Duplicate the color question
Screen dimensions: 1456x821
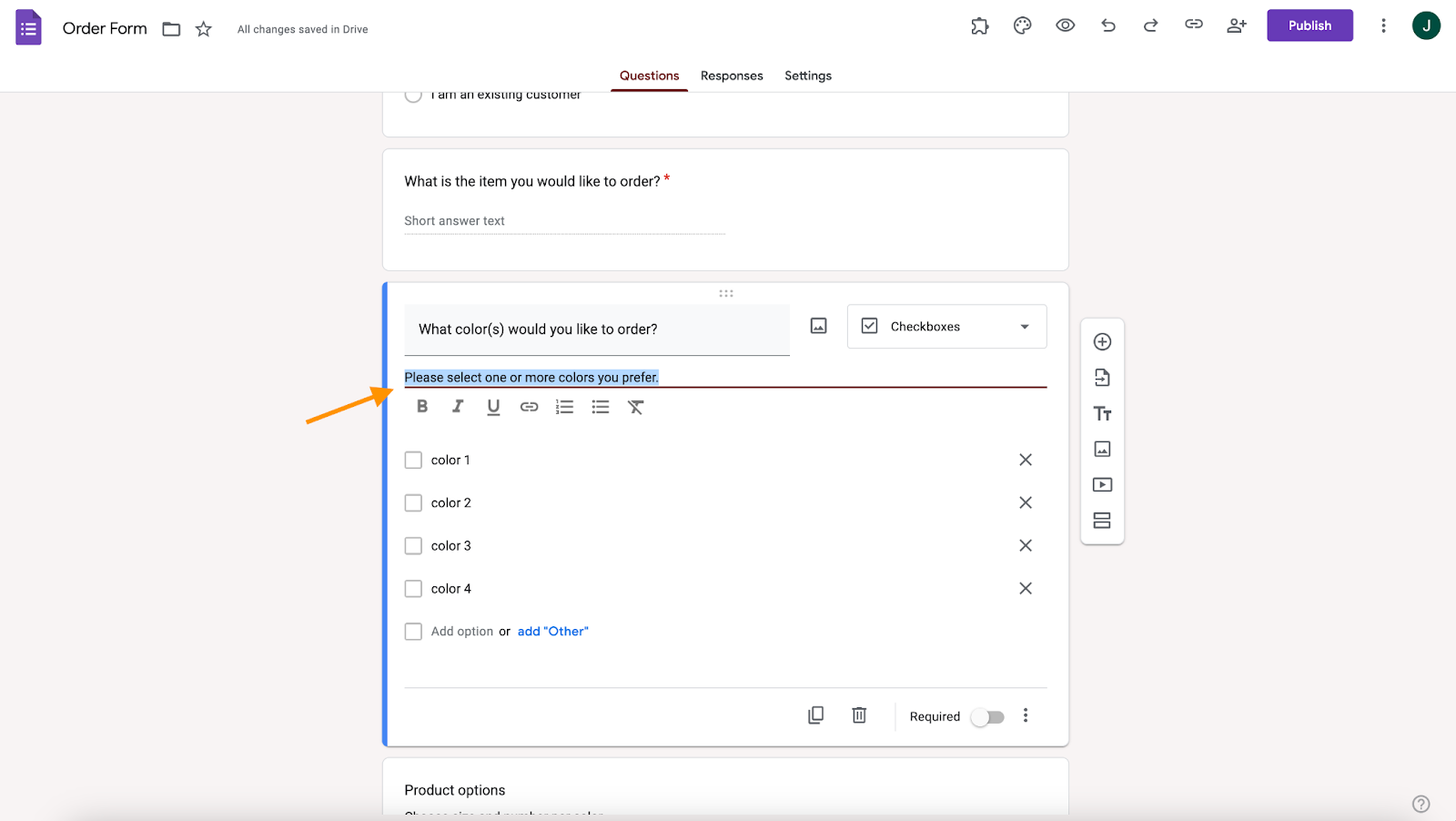point(816,715)
